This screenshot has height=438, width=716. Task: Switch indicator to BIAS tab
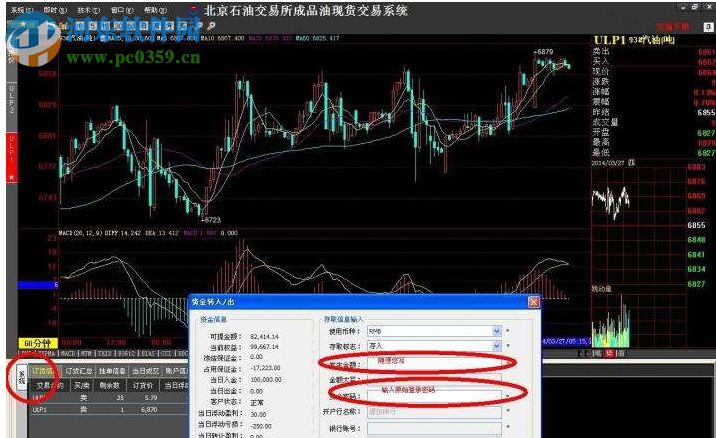coord(147,354)
